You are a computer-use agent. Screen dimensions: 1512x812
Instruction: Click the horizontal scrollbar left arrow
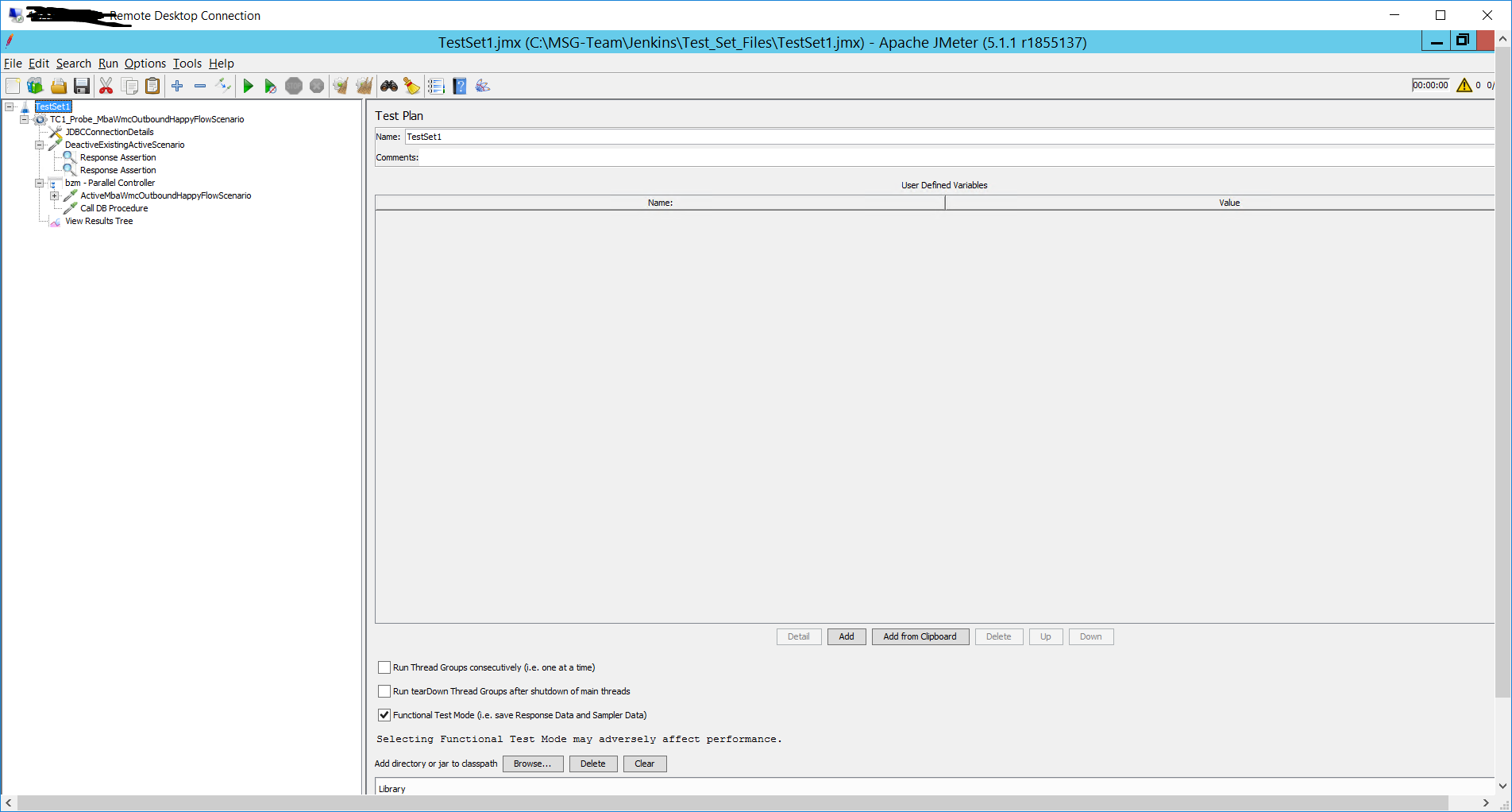[x=9, y=803]
